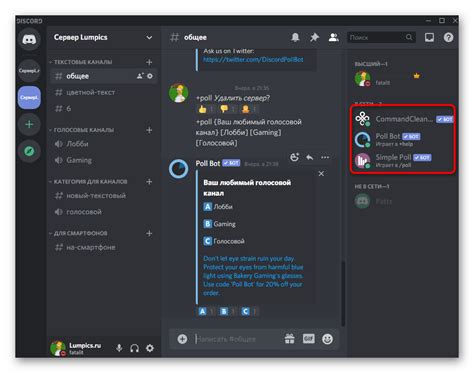Join the Лобби voice channel
The image size is (474, 373).
[104, 144]
